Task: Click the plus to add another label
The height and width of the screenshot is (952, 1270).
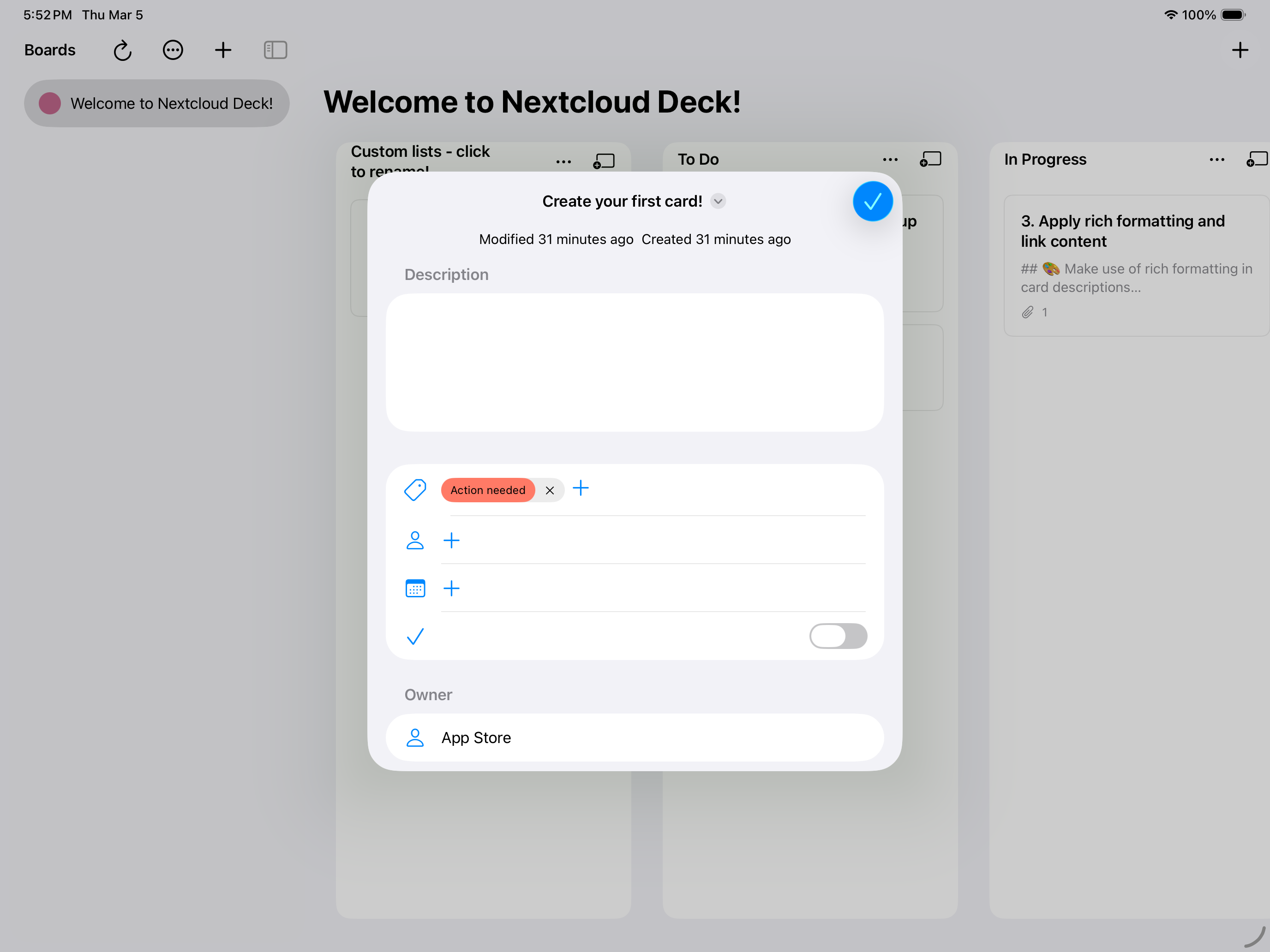Action: [x=581, y=488]
